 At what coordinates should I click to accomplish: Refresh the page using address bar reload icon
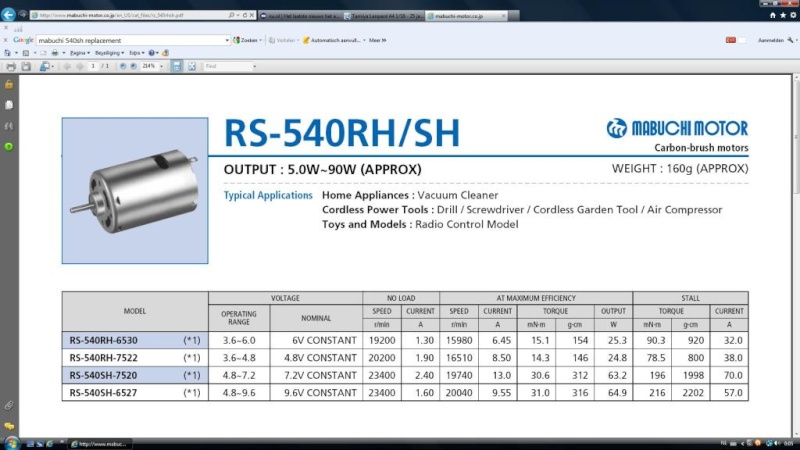coord(244,15)
